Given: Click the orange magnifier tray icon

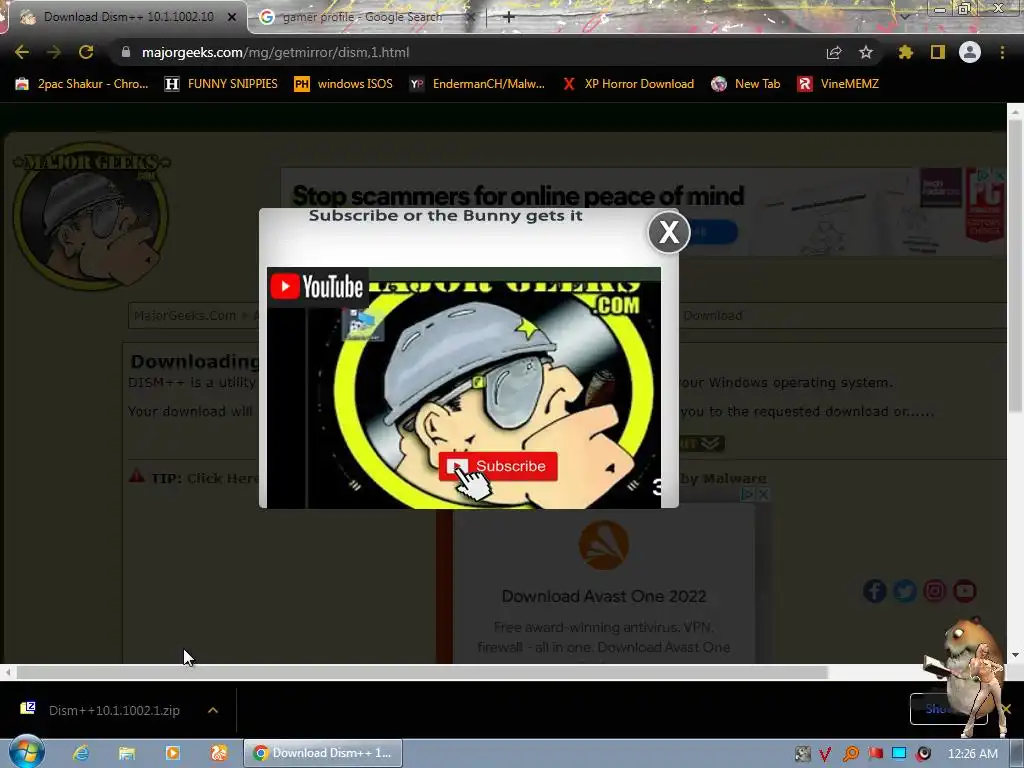Looking at the screenshot, I should [850, 754].
